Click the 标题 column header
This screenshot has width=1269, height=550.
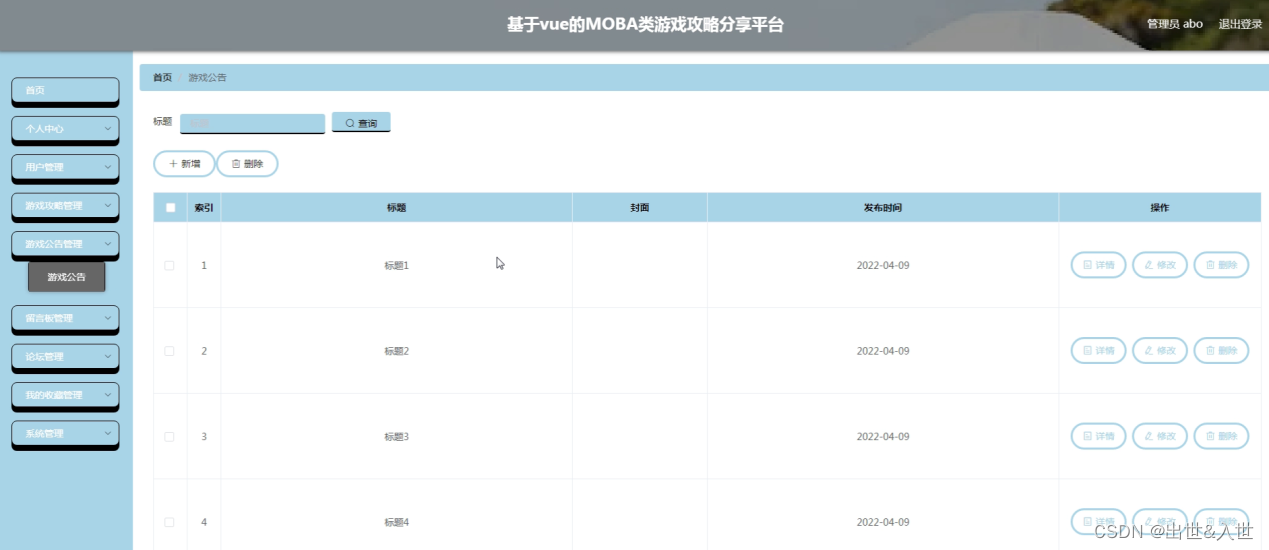point(397,208)
